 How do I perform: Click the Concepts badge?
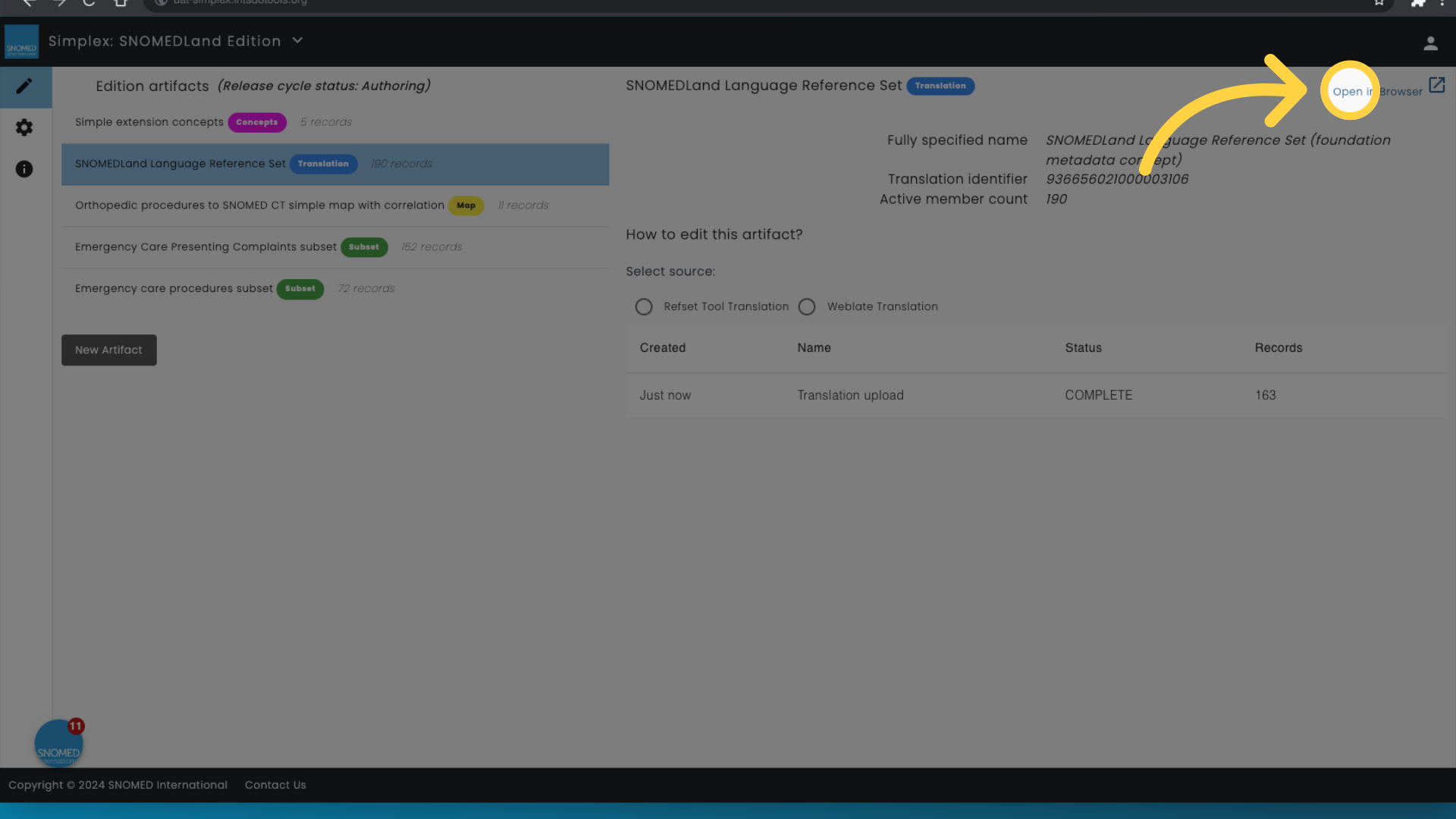pos(257,122)
